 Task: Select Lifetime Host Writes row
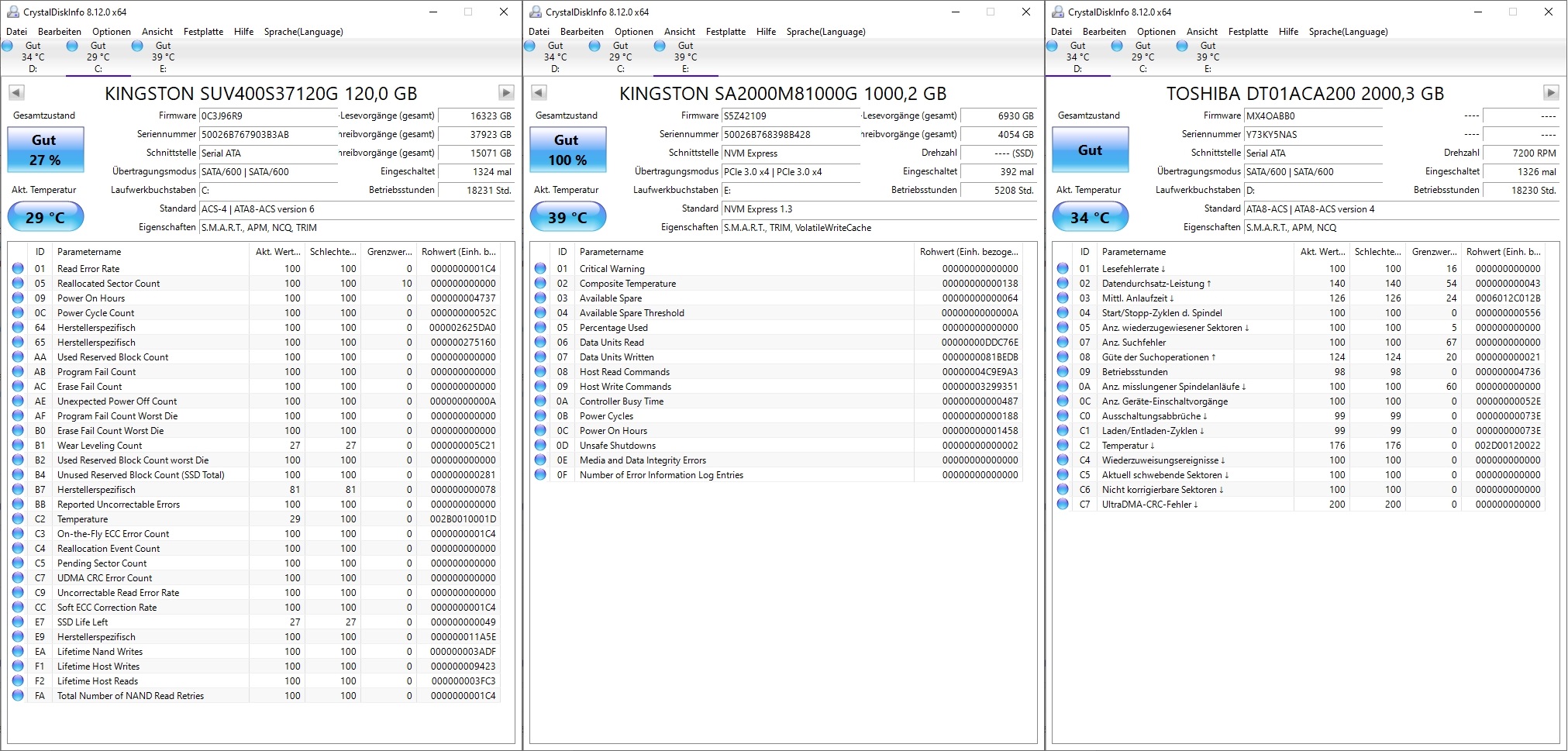click(x=254, y=667)
